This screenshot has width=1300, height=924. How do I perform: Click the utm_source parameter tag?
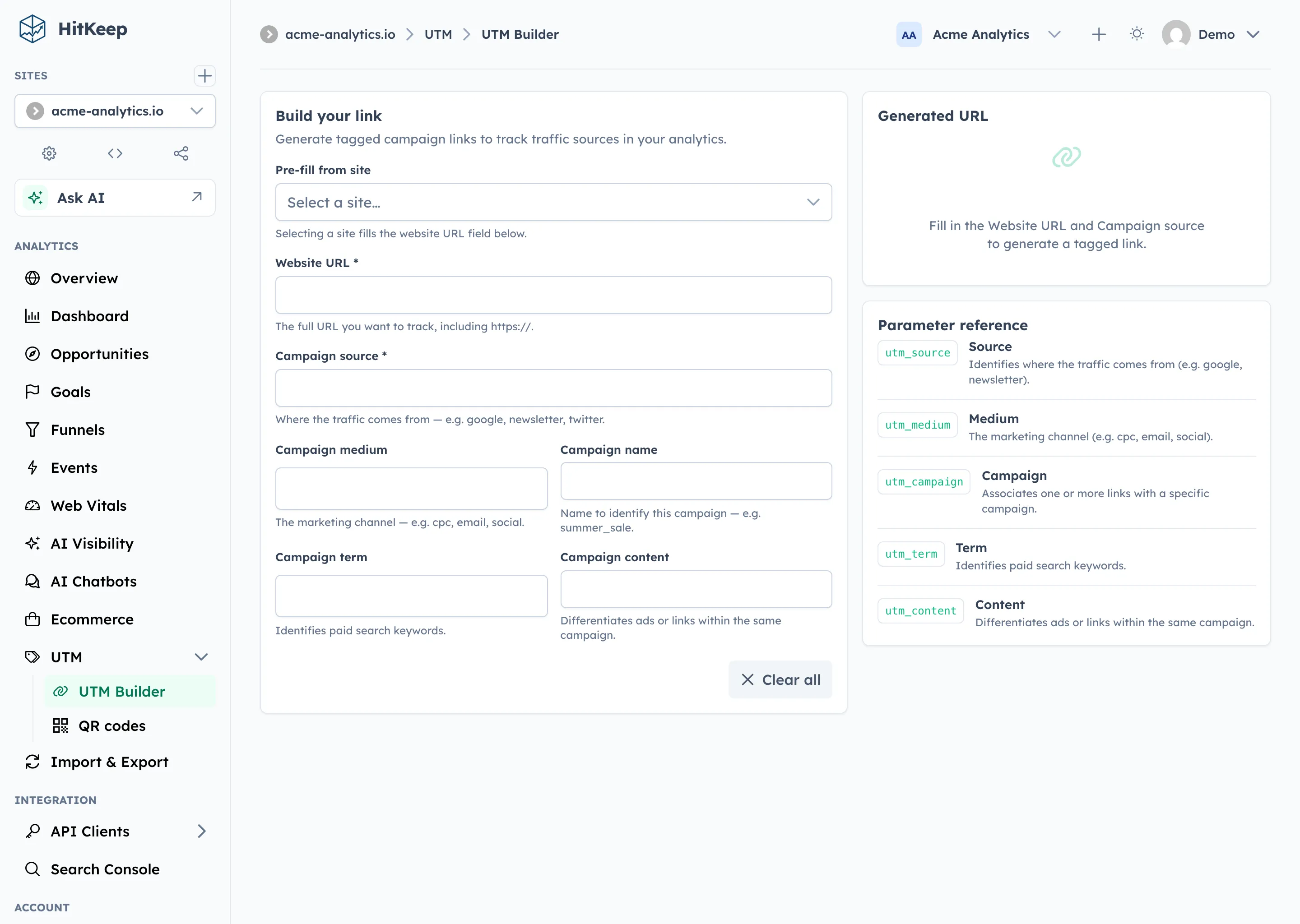tap(917, 353)
